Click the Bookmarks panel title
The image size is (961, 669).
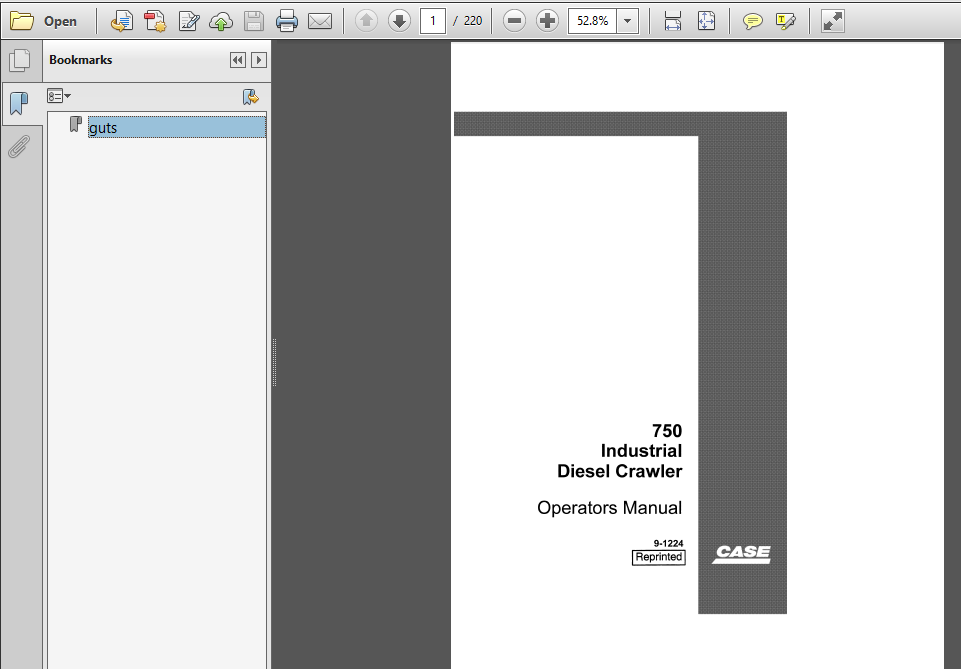click(x=80, y=60)
